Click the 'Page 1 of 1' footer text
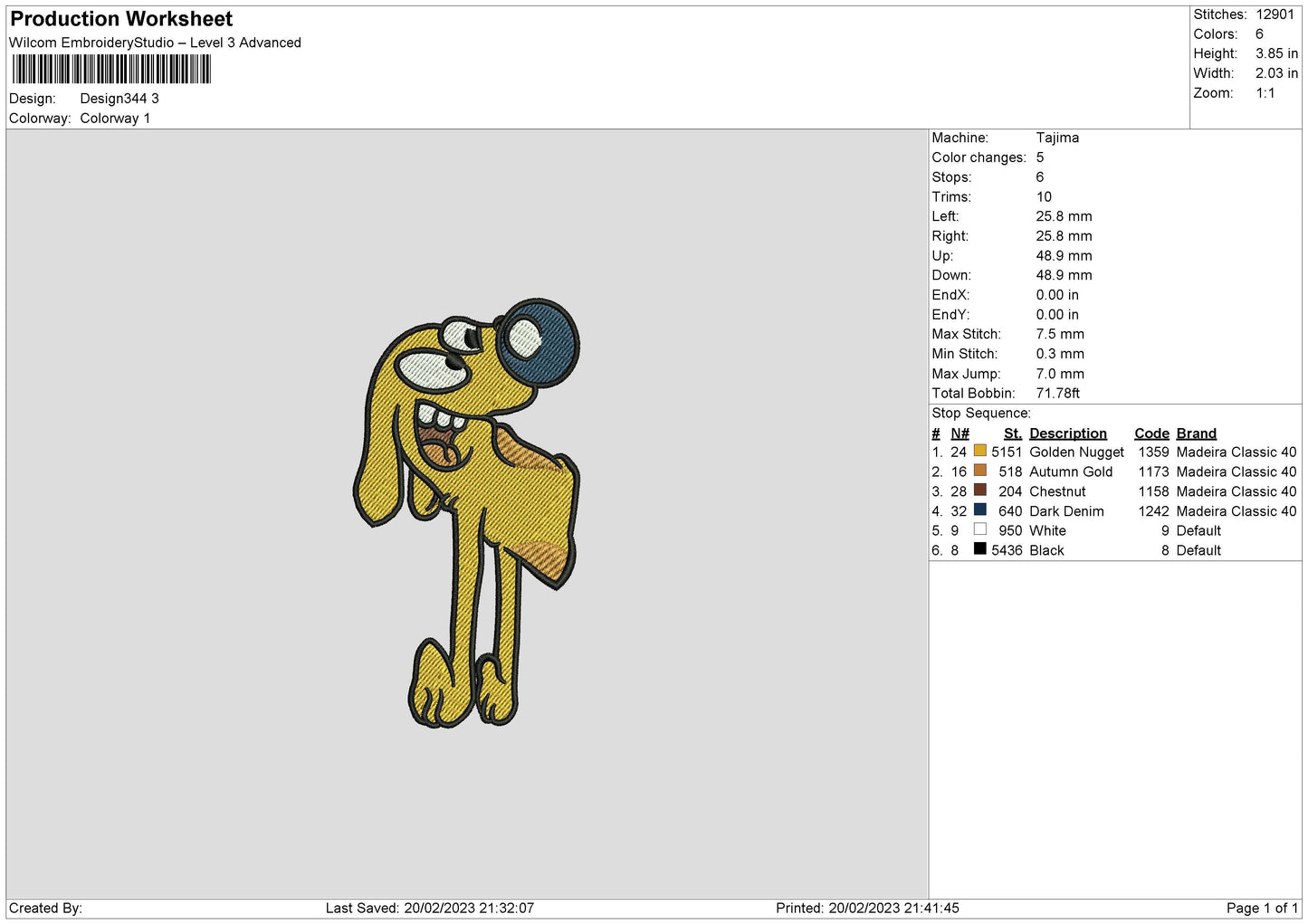 (1262, 908)
